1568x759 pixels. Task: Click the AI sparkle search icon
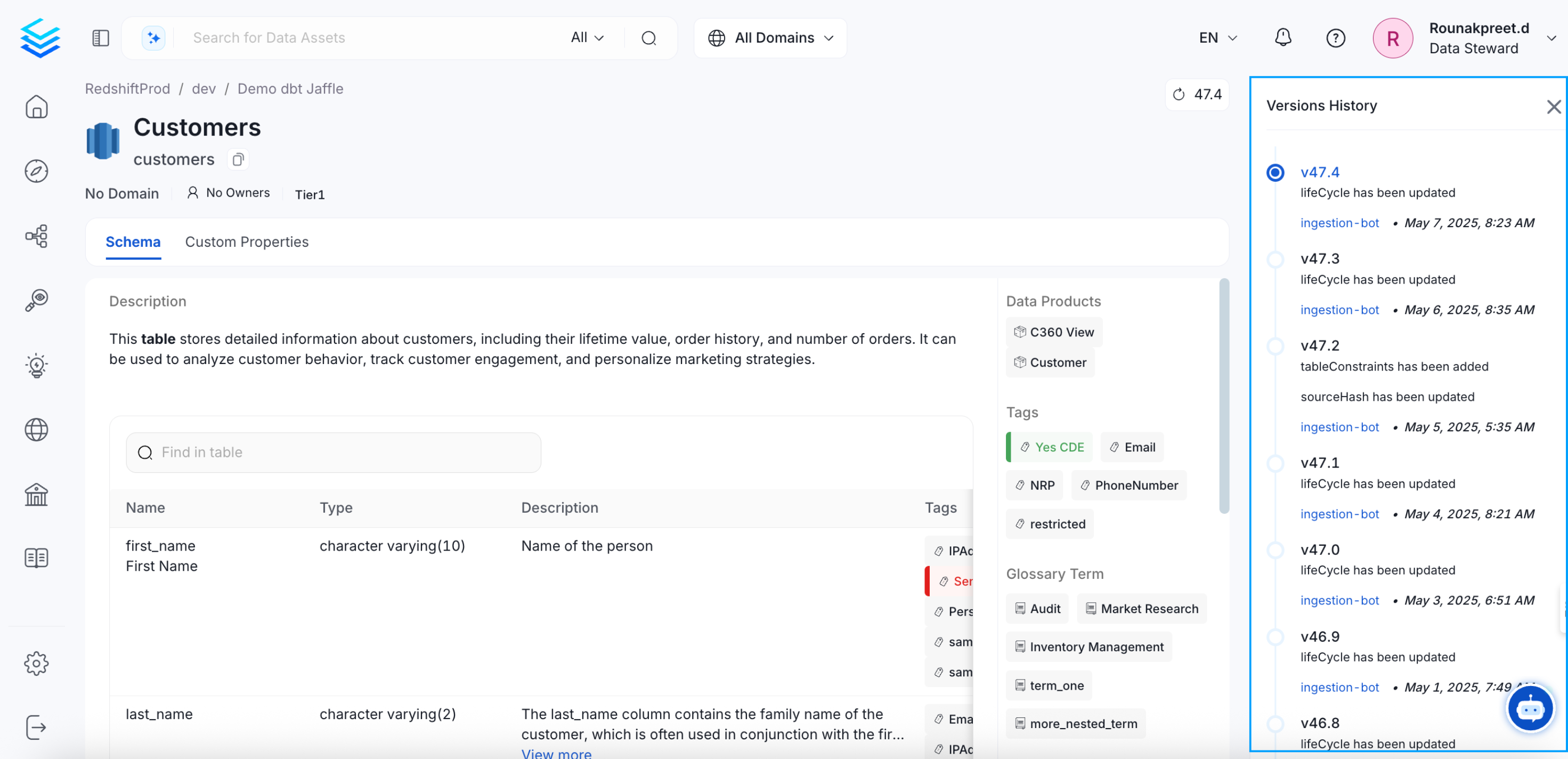click(x=153, y=37)
